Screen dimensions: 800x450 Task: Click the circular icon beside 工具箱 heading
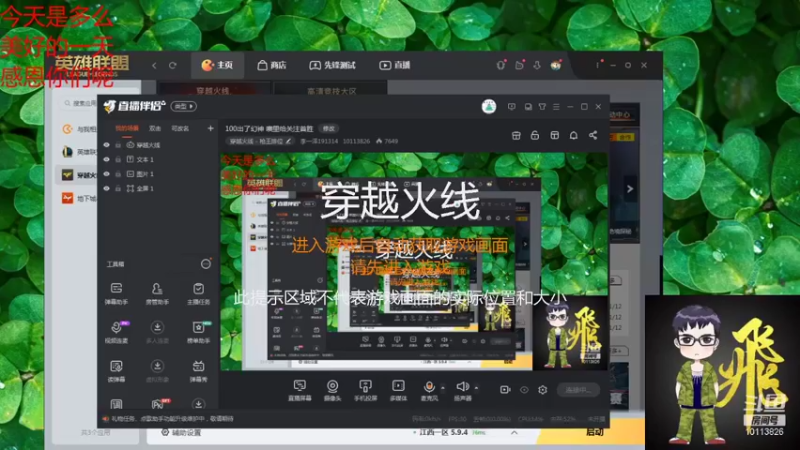206,264
